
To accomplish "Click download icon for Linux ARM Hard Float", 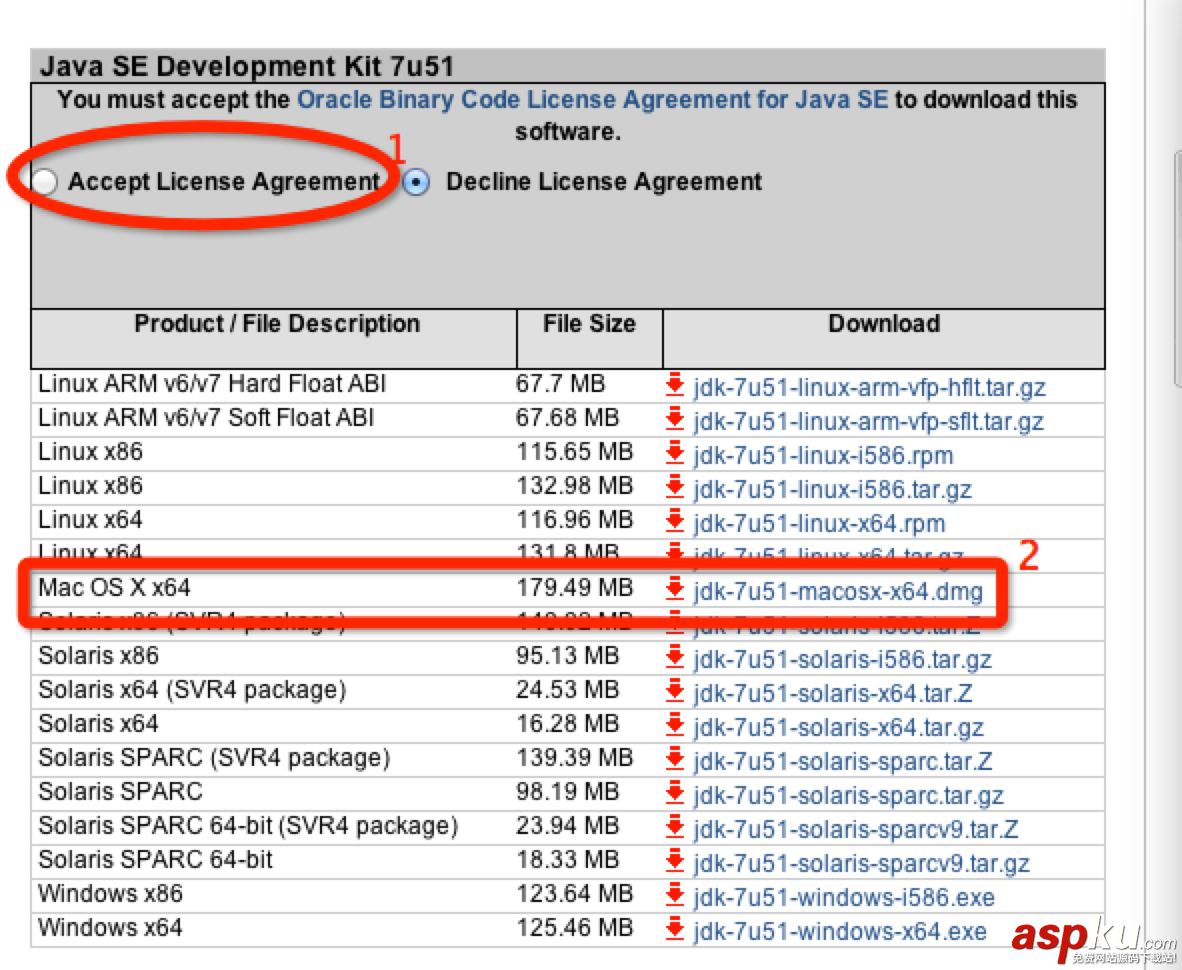I will [x=675, y=386].
